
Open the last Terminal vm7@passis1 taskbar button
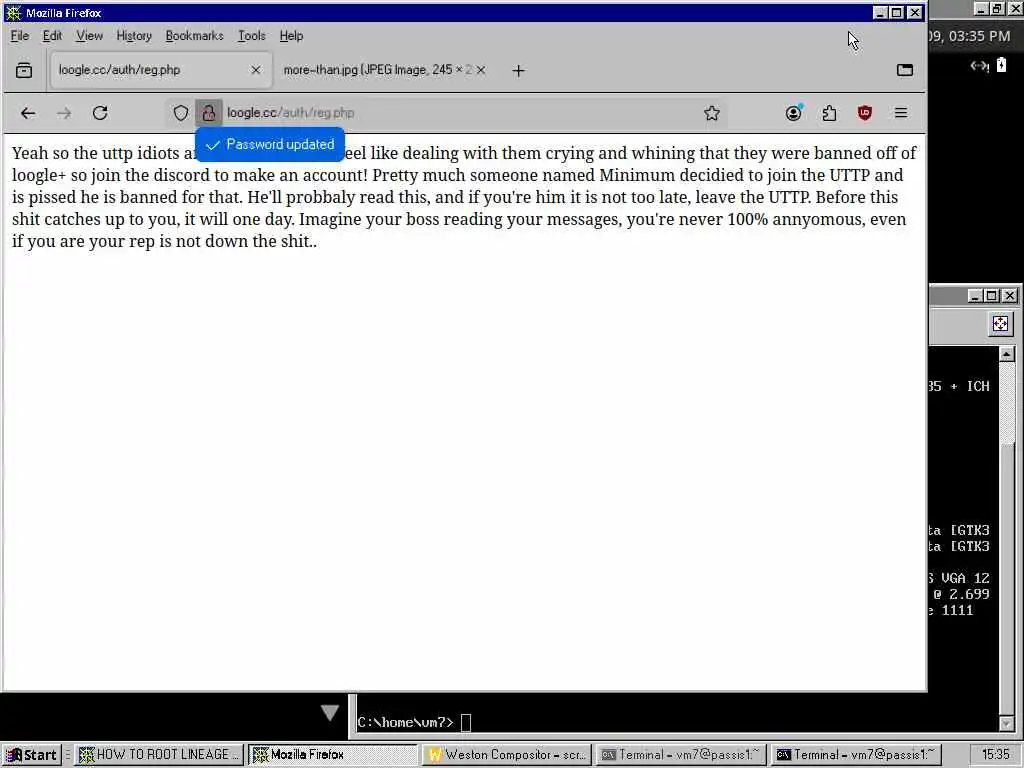[x=855, y=755]
